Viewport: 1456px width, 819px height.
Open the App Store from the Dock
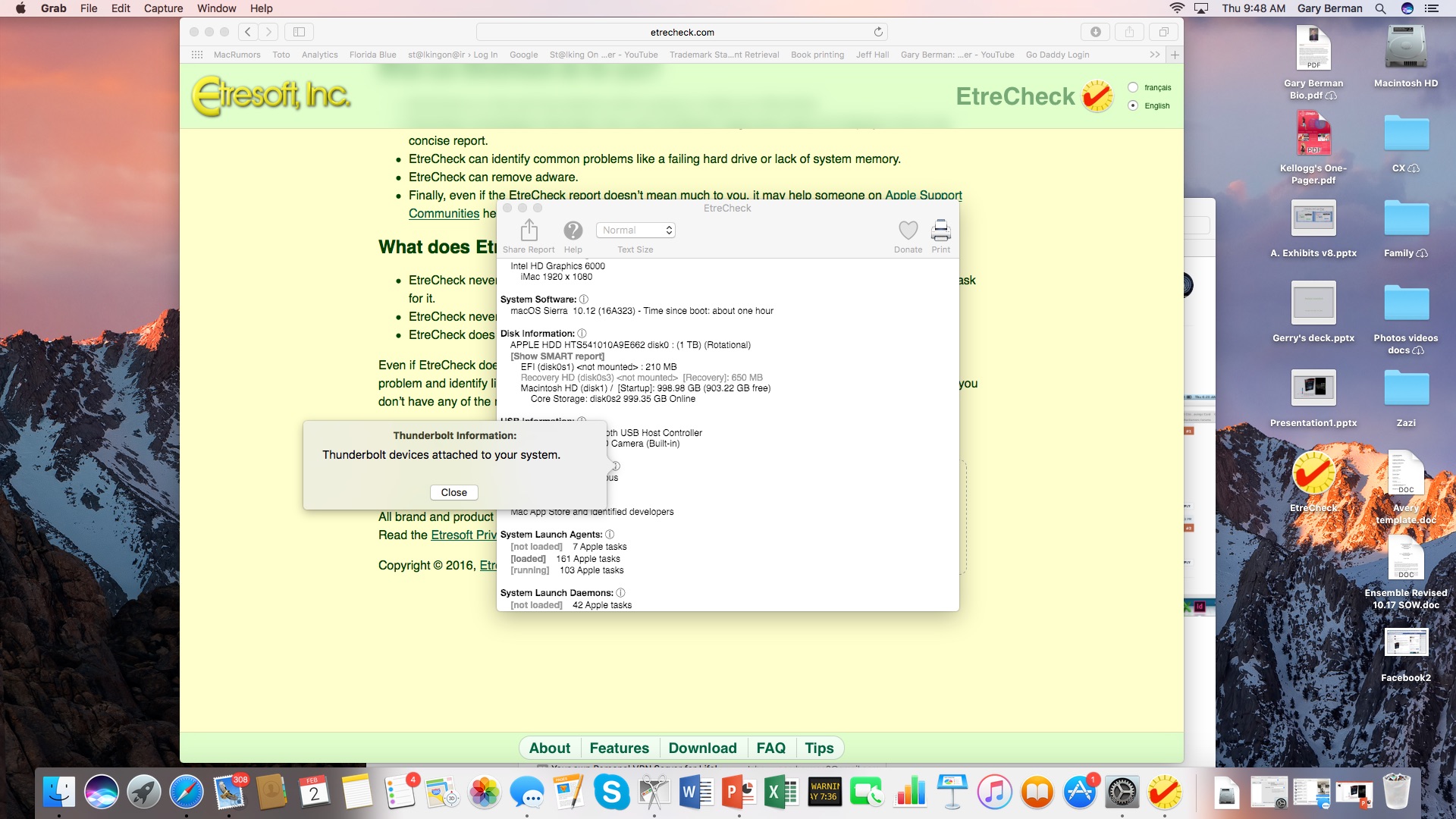[x=1080, y=792]
